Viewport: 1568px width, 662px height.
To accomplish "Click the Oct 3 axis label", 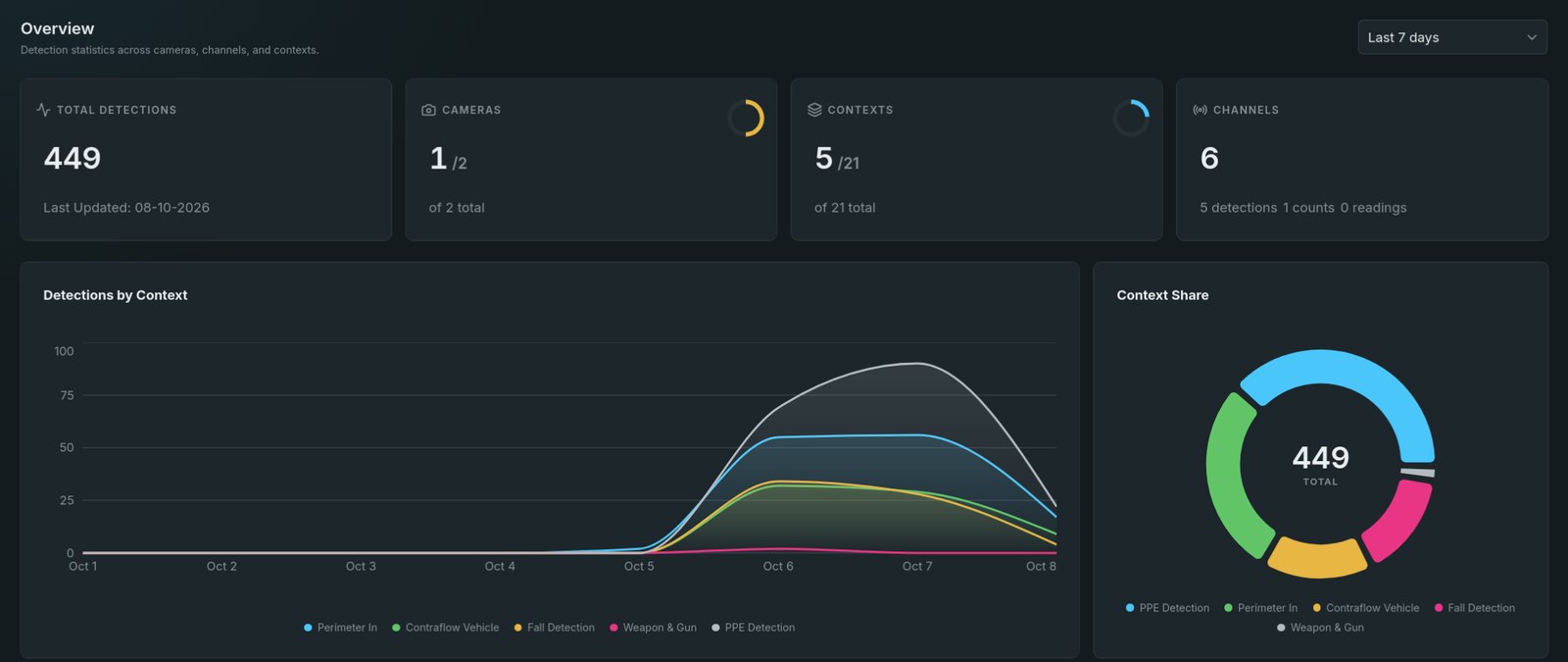I will coord(361,566).
